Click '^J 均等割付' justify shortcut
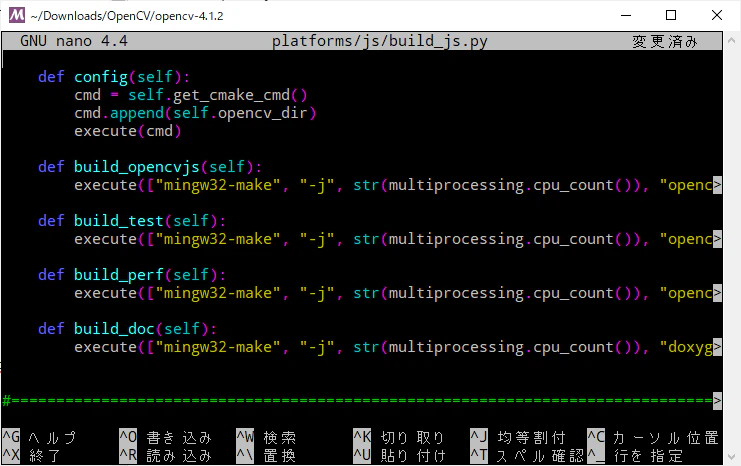 coord(517,438)
